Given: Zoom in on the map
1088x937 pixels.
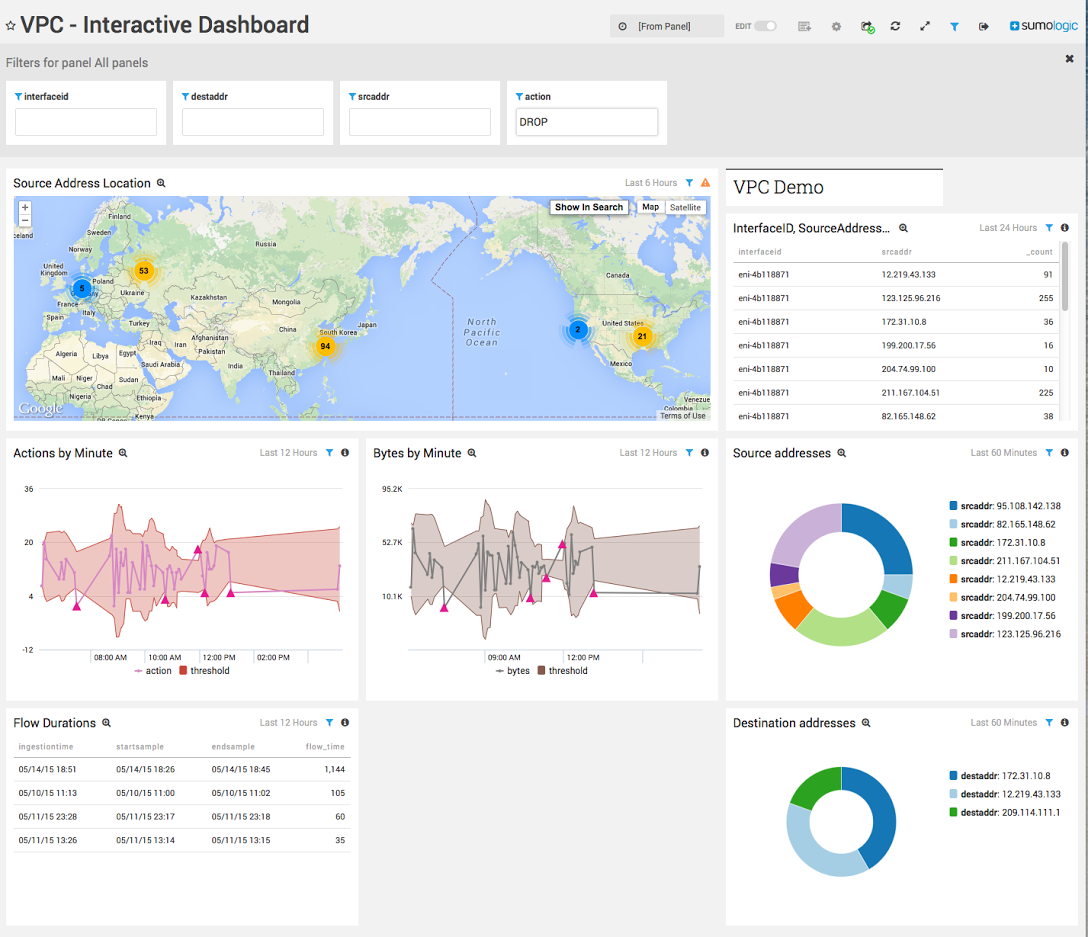Looking at the screenshot, I should (25, 208).
